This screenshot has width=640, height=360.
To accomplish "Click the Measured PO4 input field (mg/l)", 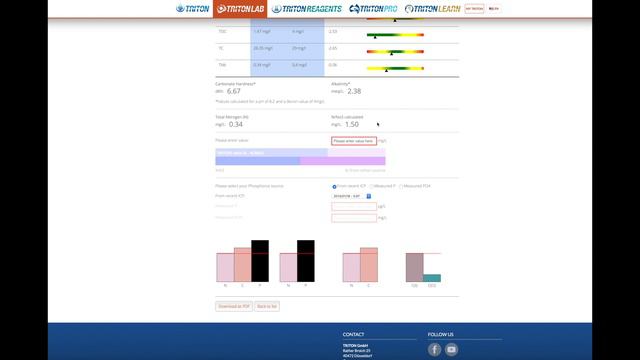I will [354, 218].
